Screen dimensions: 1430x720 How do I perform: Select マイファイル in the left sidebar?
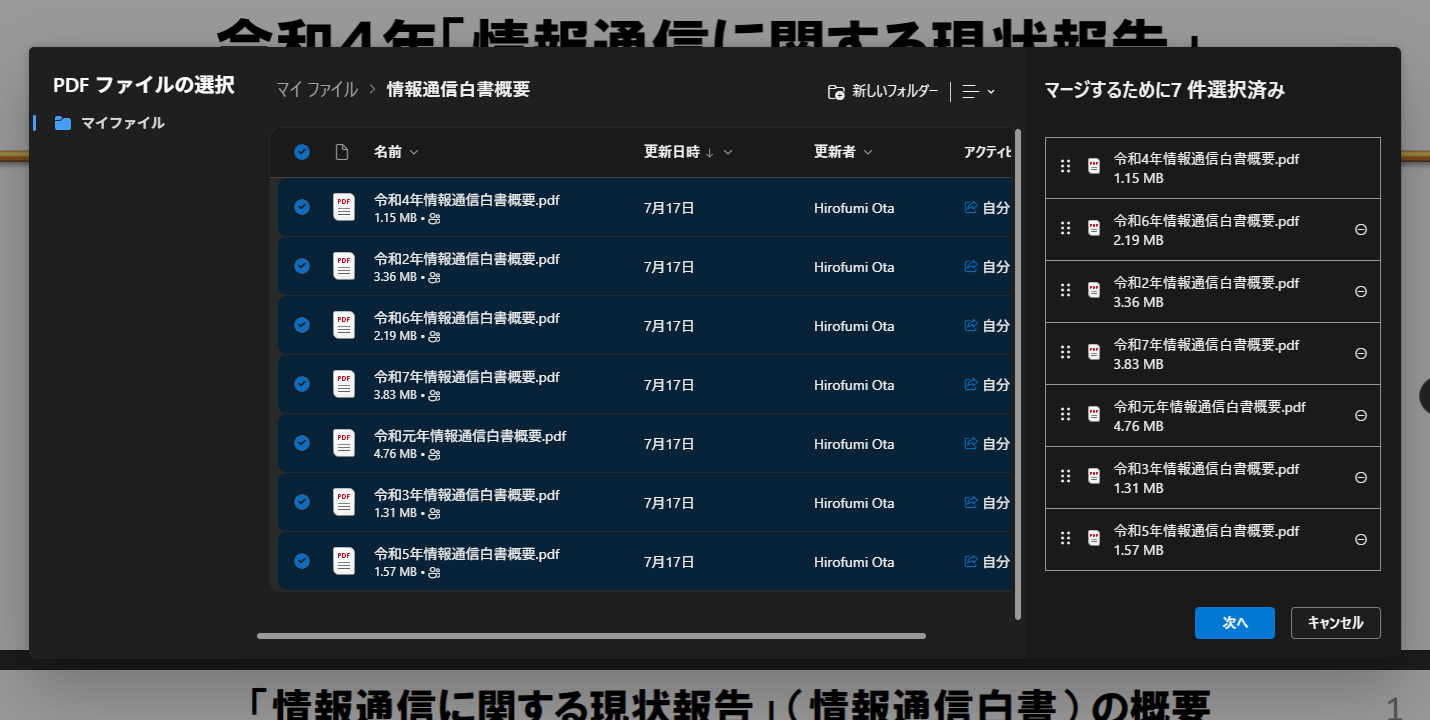122,123
